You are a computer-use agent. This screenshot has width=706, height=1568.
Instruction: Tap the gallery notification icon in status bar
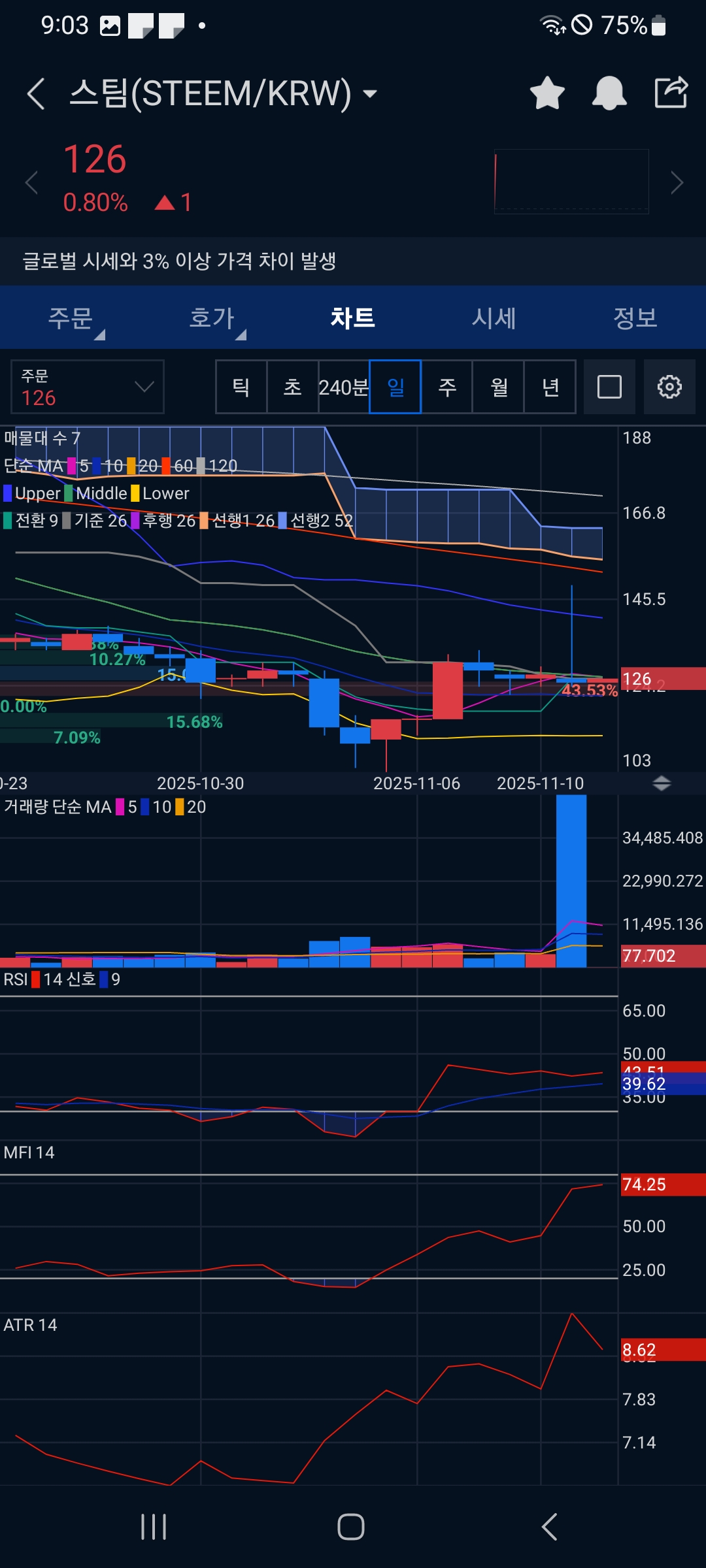coord(110,26)
